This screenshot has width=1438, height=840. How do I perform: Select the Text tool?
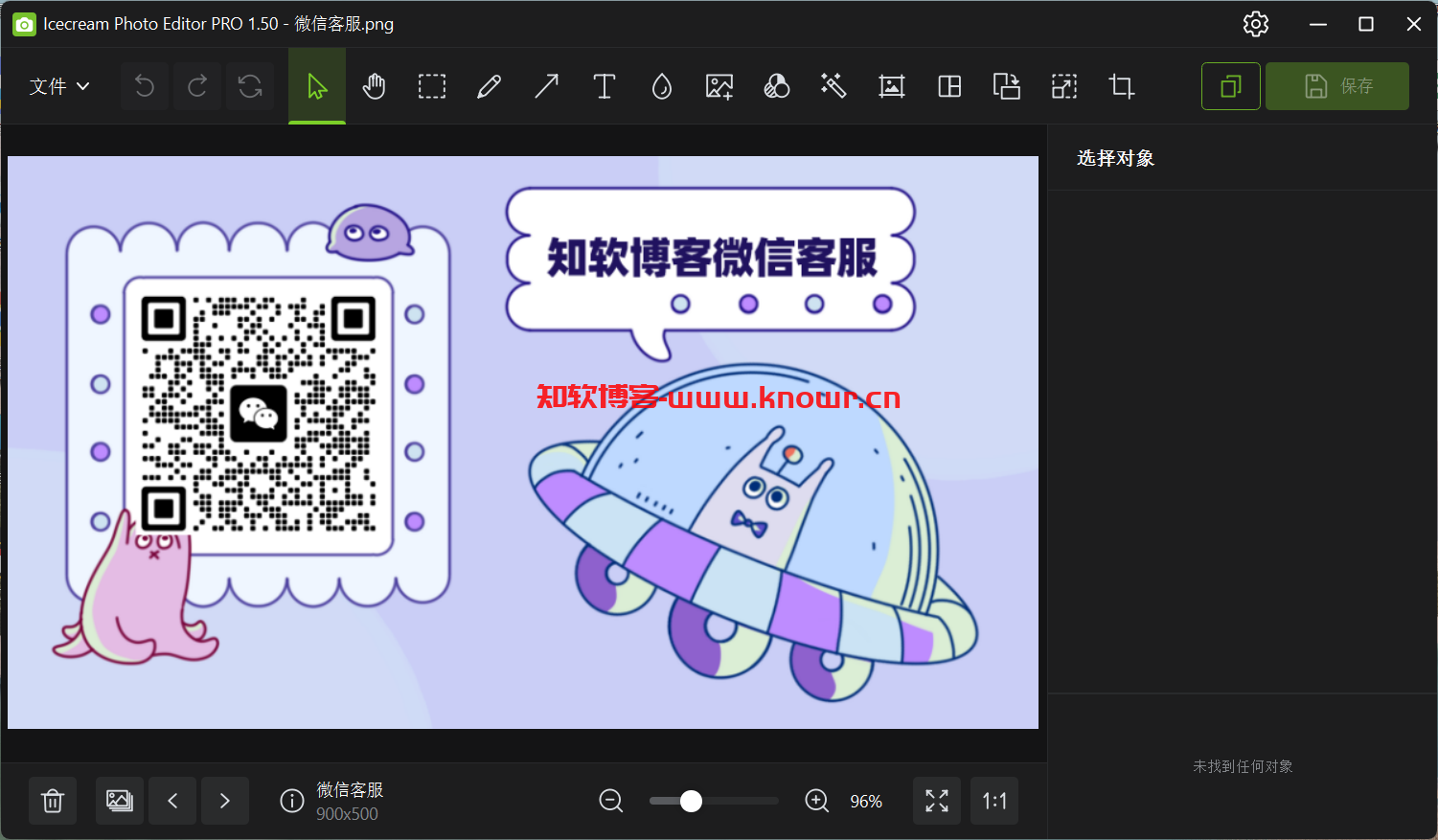(x=604, y=86)
